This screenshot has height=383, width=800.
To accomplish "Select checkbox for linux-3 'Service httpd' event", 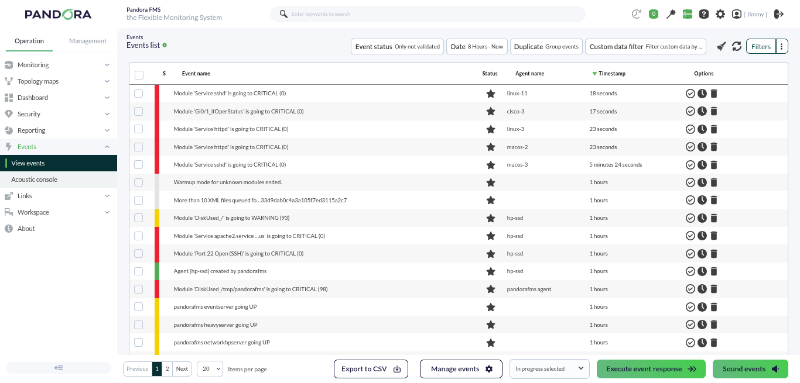I will click(139, 129).
